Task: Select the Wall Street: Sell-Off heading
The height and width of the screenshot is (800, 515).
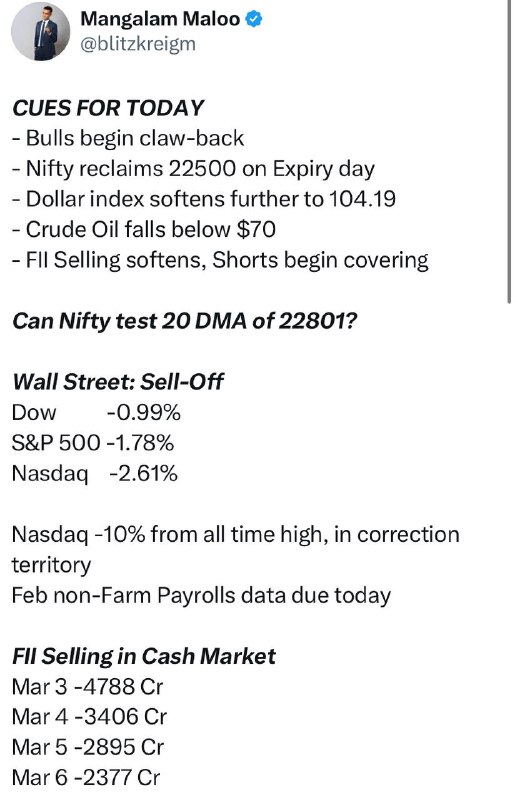Action: pos(117,382)
